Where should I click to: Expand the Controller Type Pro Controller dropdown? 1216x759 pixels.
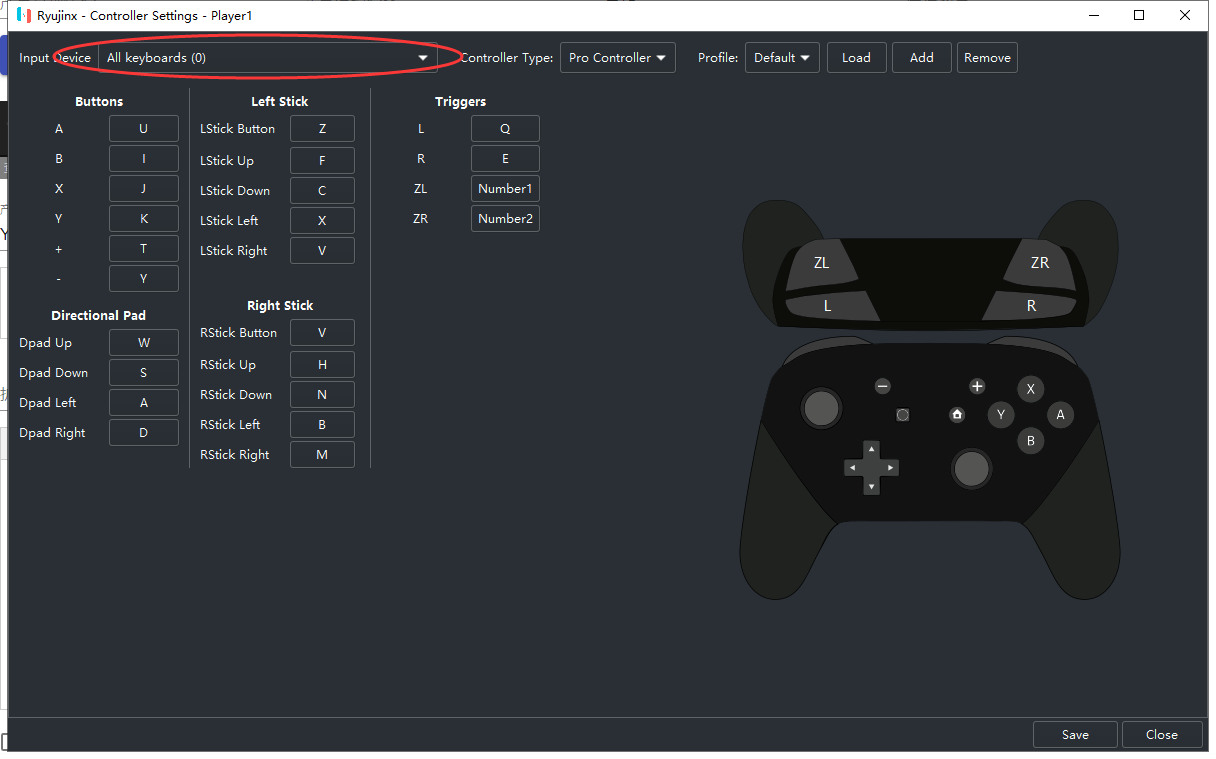click(617, 58)
